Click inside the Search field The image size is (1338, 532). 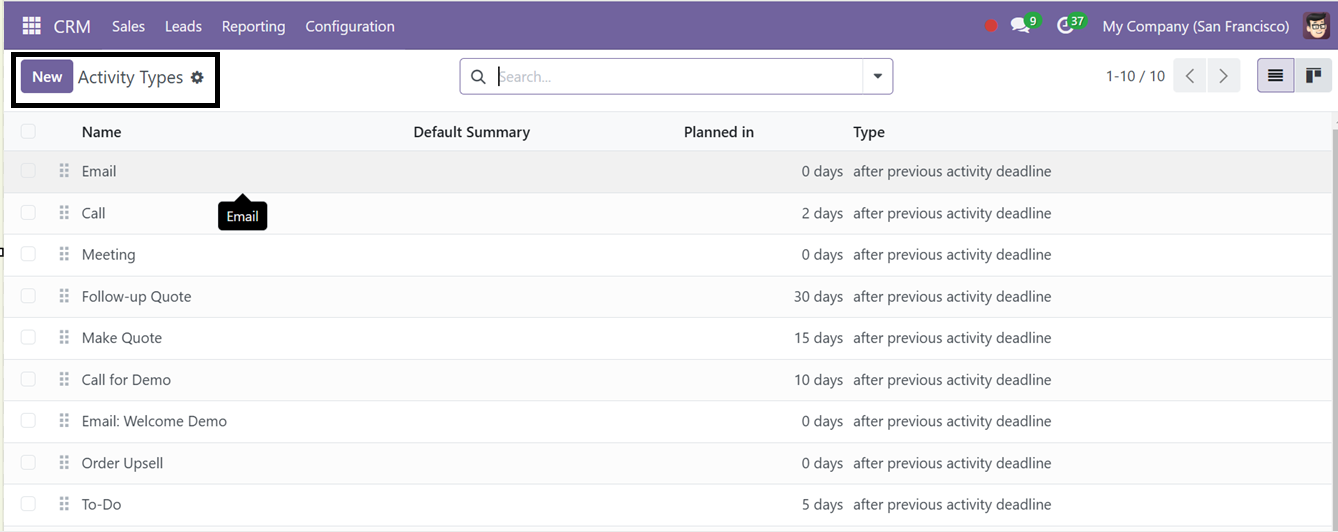[x=678, y=77]
